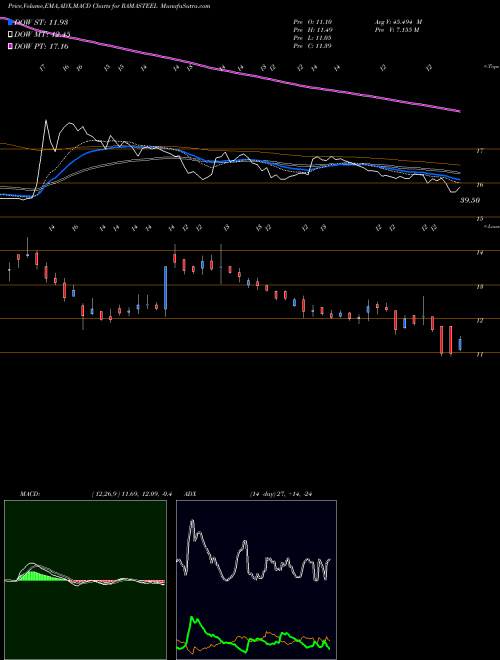The height and width of the screenshot is (660, 500).
Task: Click the 17 price axis label
Action: [480, 150]
